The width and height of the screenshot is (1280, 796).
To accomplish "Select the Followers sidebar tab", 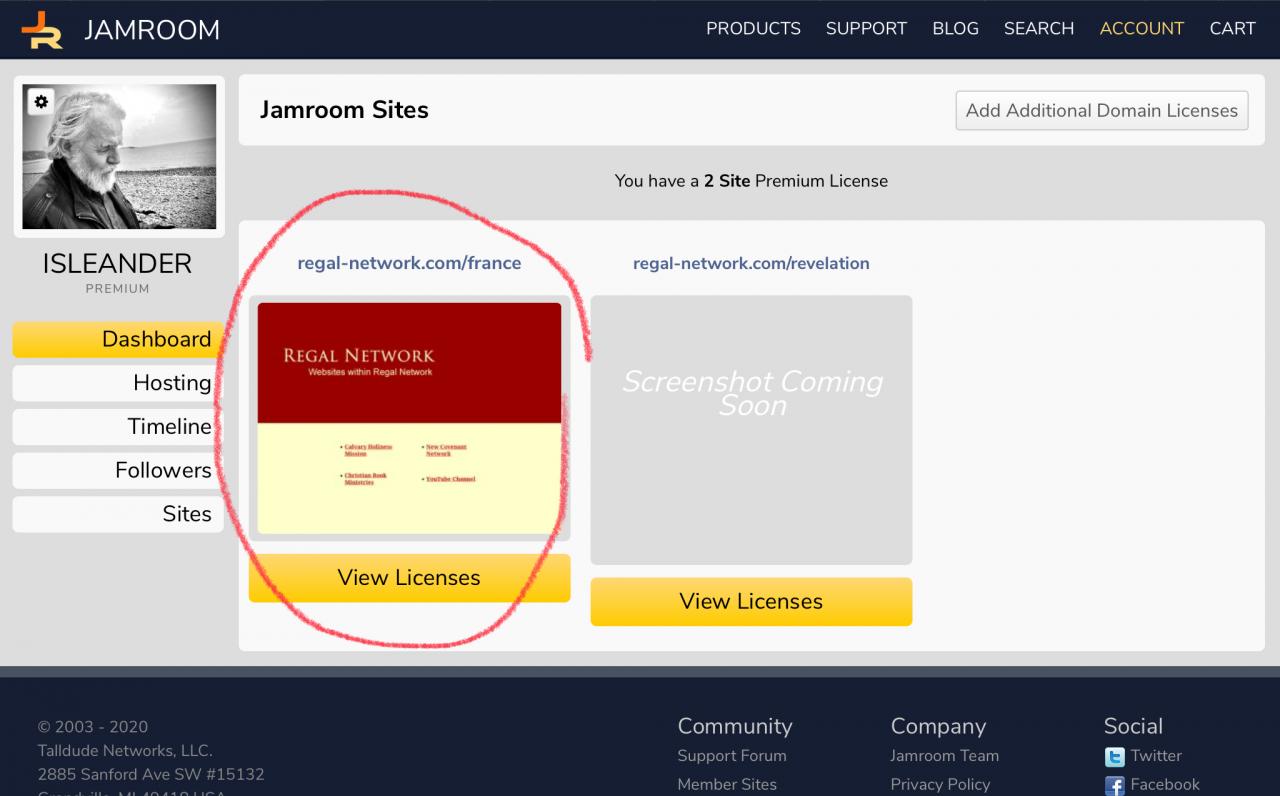I will 118,470.
